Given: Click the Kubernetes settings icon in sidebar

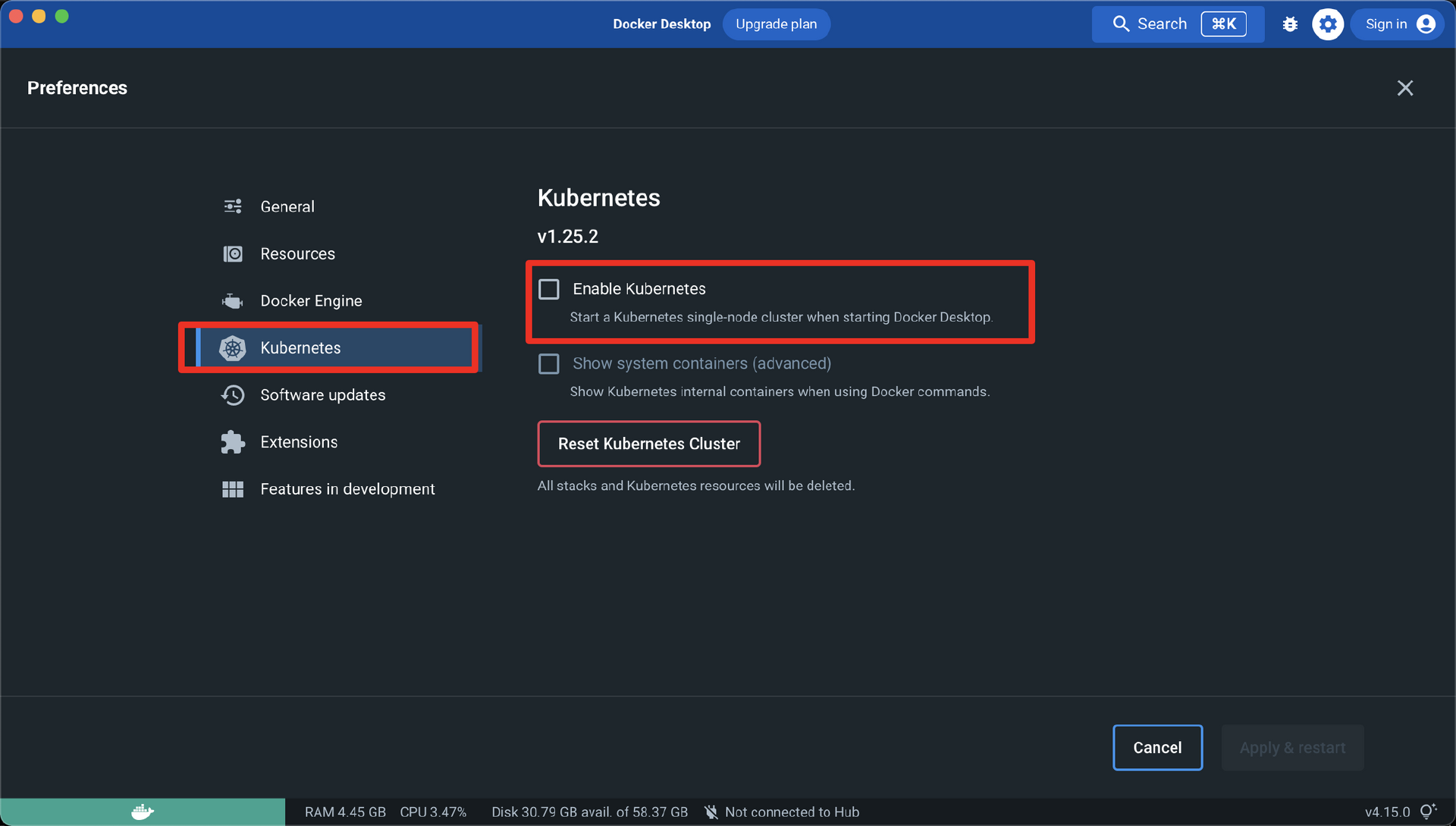Looking at the screenshot, I should (x=232, y=347).
